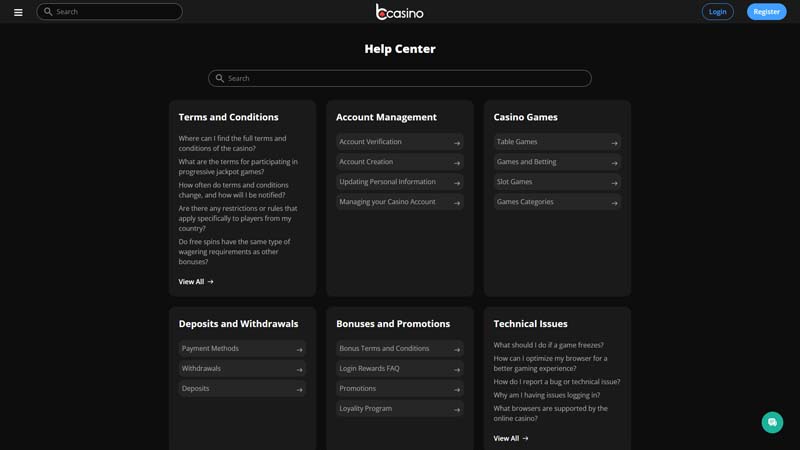Click arrow next to Table Games
This screenshot has height=450, width=800.
(x=614, y=143)
